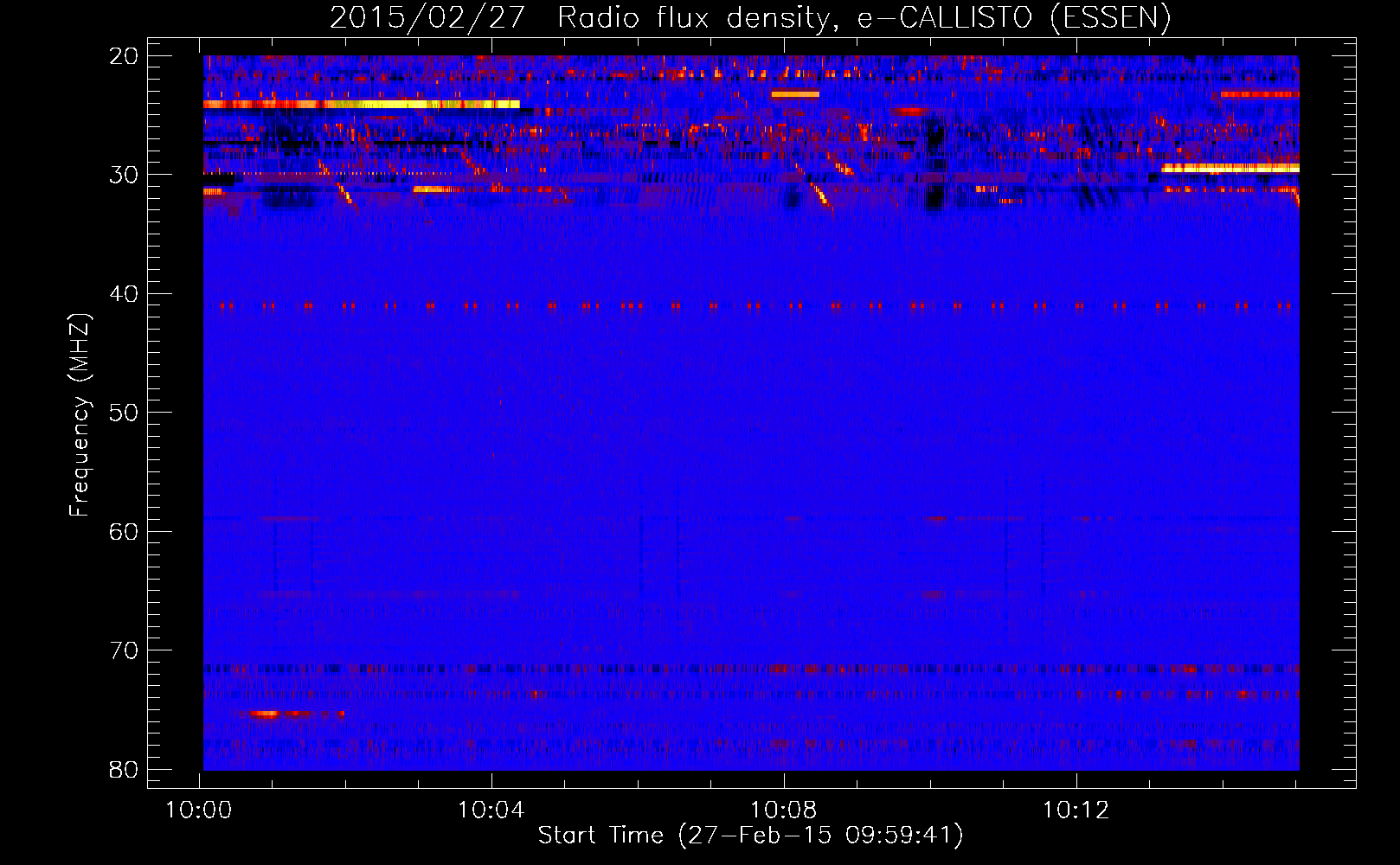Click the 20 frequency tick label
Viewport: 1400px width, 865px height.
pos(125,56)
